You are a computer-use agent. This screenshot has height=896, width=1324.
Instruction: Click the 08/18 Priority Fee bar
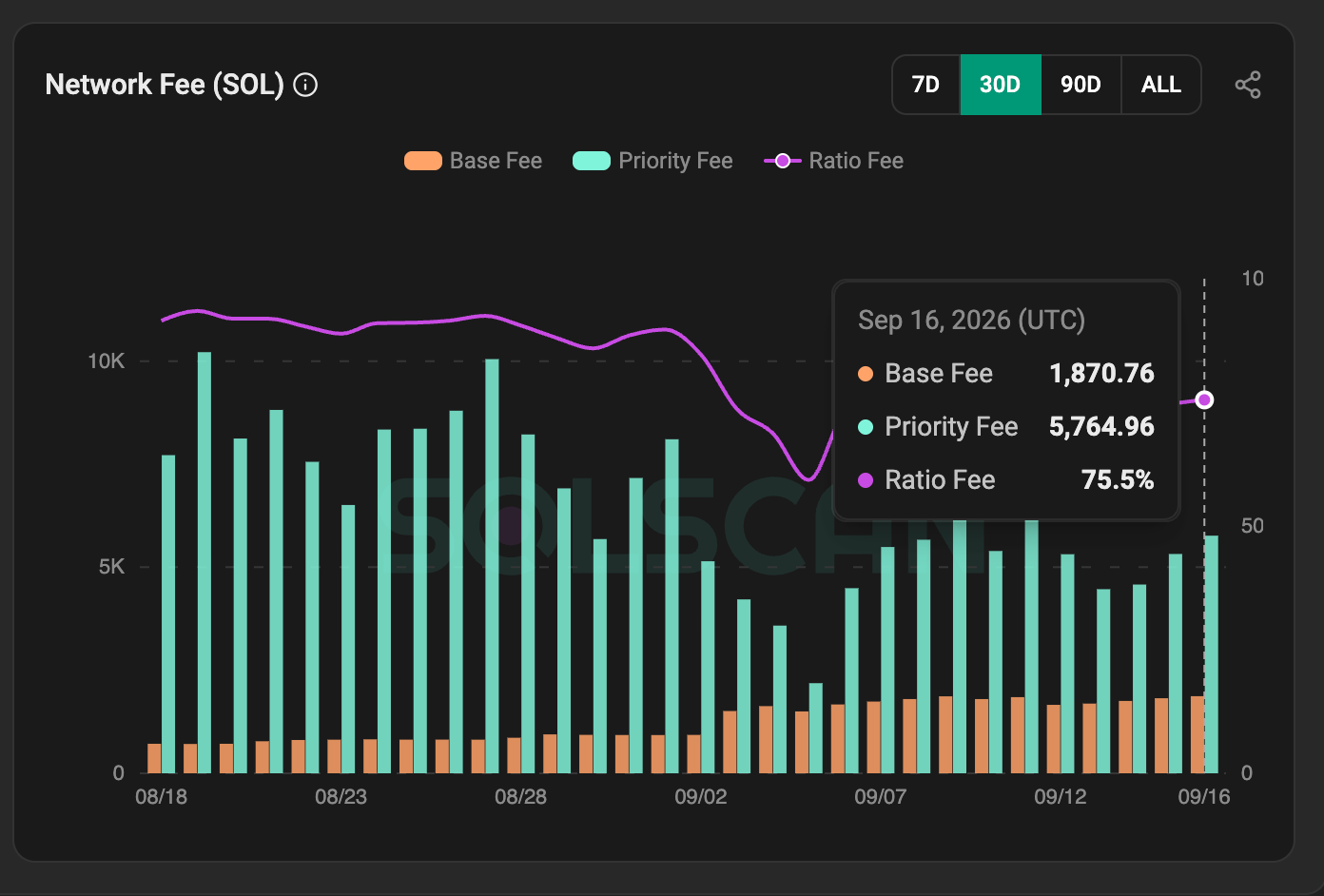coord(168,614)
